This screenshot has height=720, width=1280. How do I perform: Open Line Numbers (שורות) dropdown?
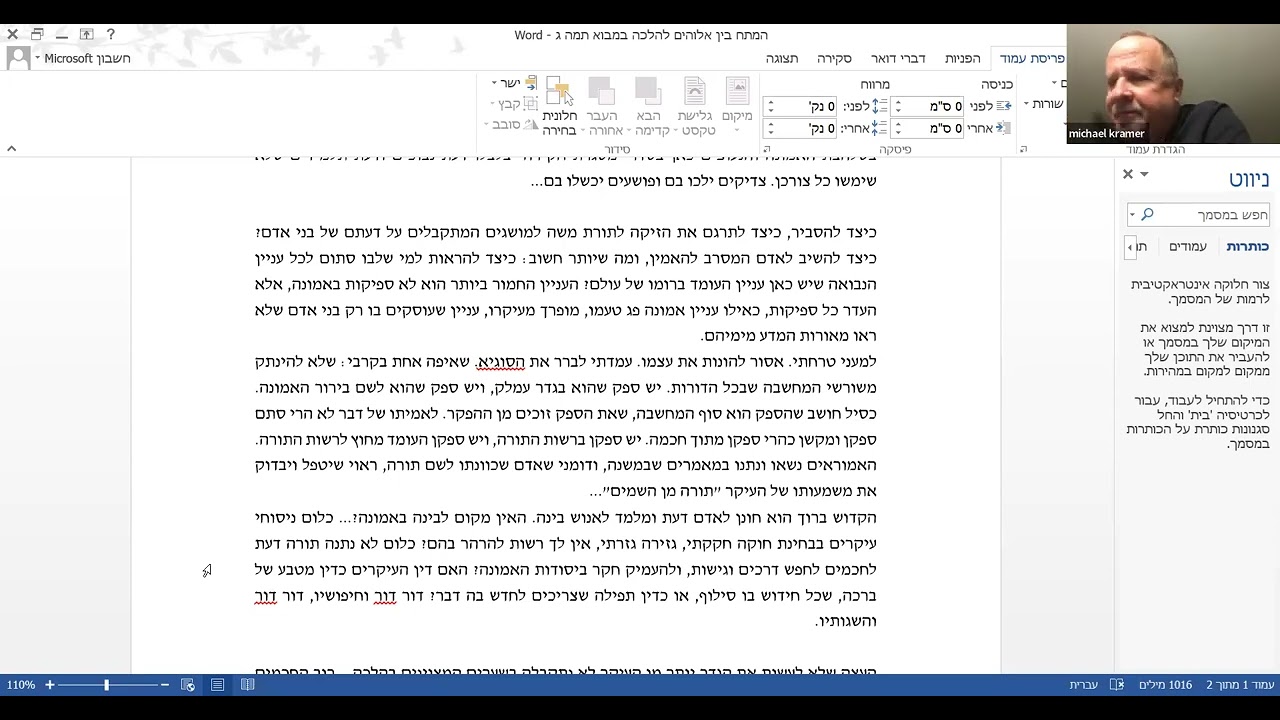[x=1044, y=104]
